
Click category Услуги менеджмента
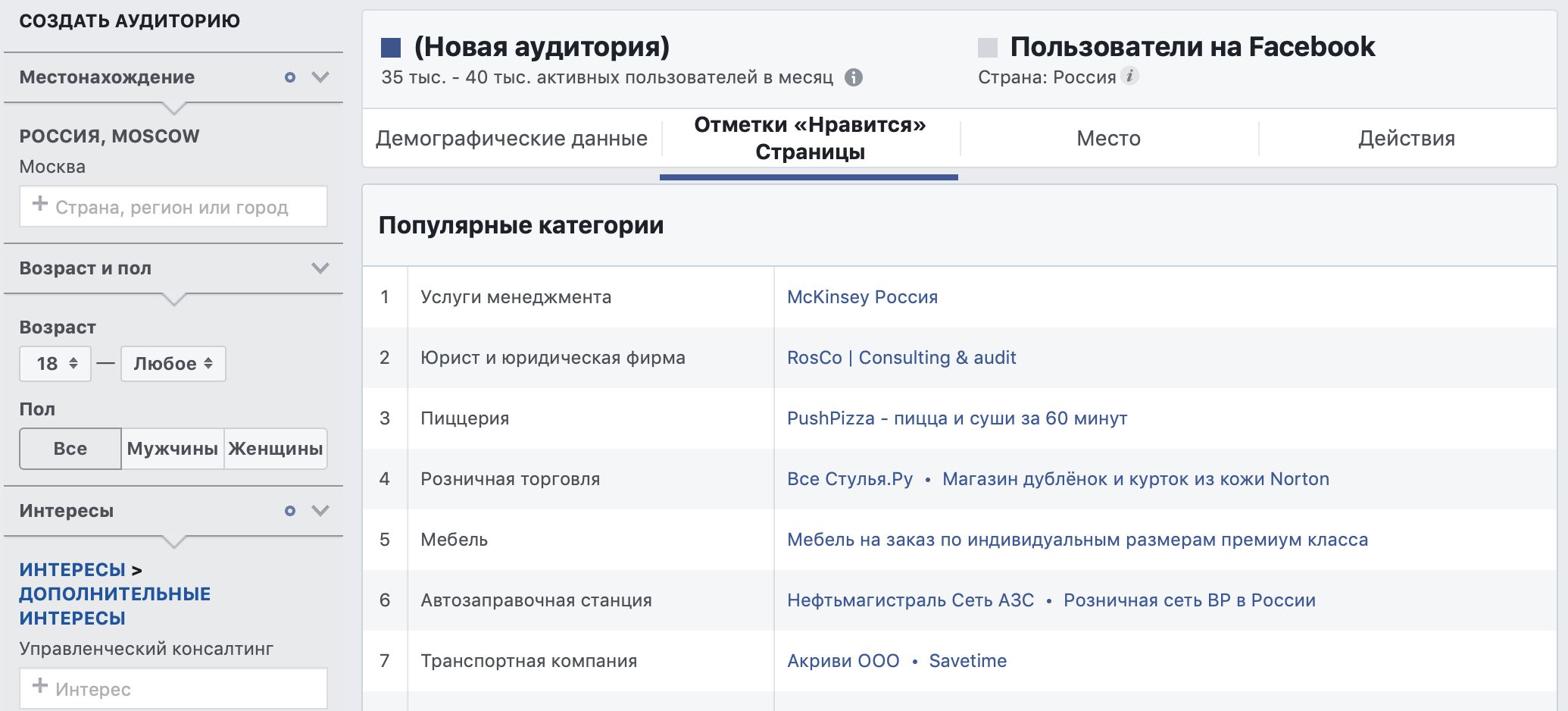(516, 297)
